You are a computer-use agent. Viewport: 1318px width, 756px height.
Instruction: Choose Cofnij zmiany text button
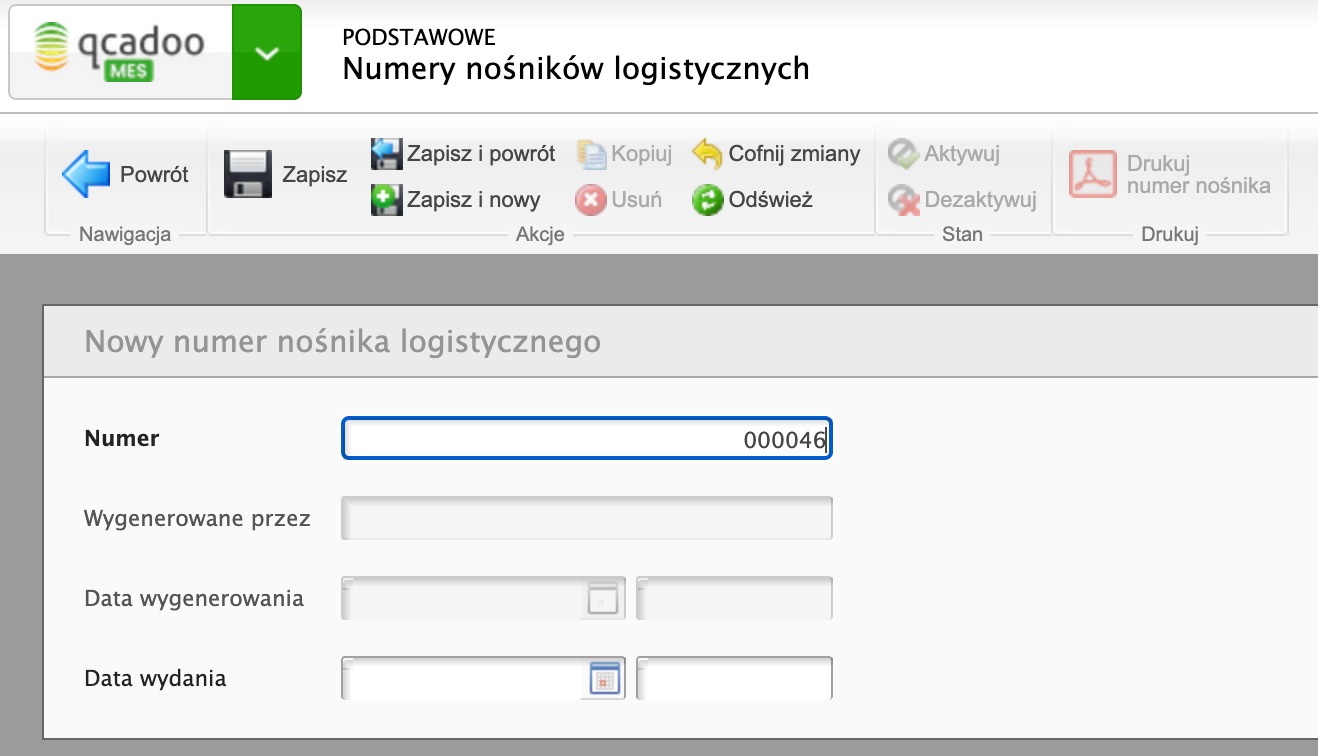(x=794, y=154)
